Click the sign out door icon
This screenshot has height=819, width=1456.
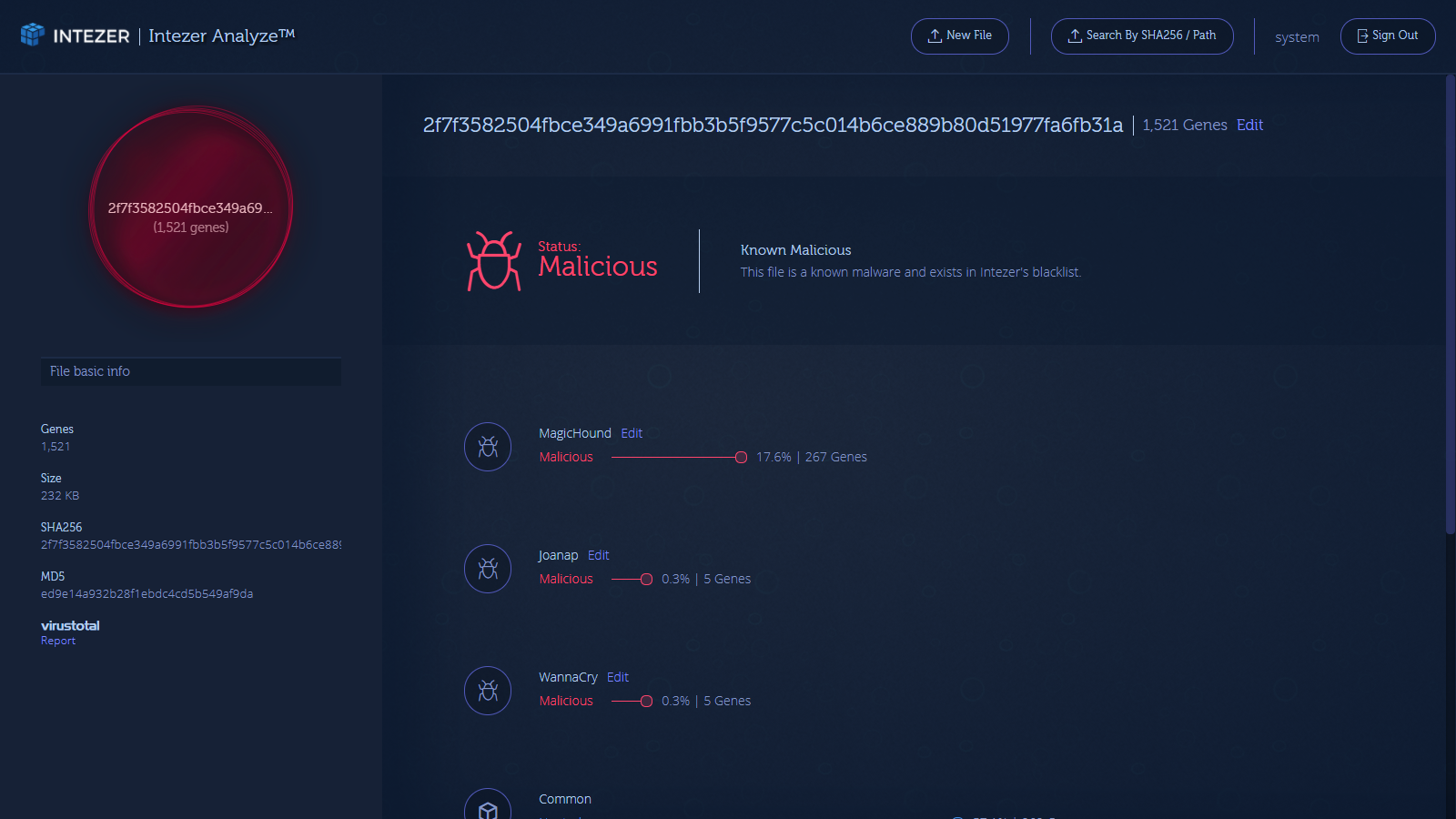(x=1362, y=35)
